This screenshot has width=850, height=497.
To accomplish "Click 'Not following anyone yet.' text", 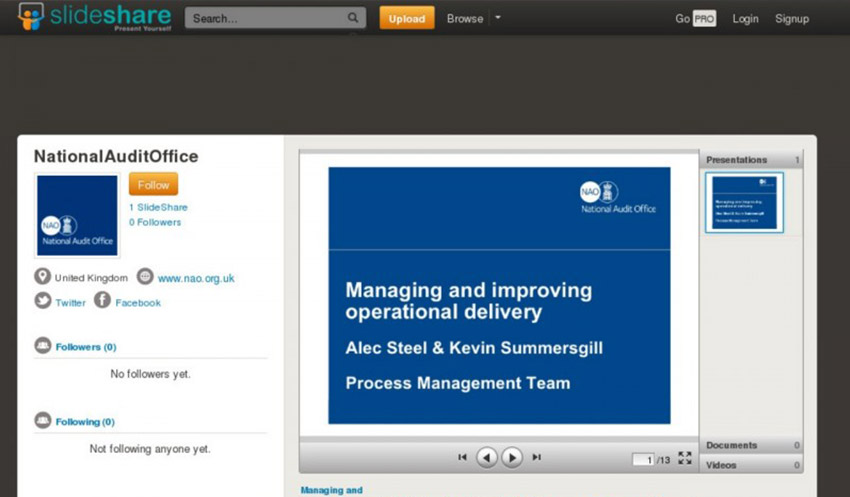I will (150, 449).
